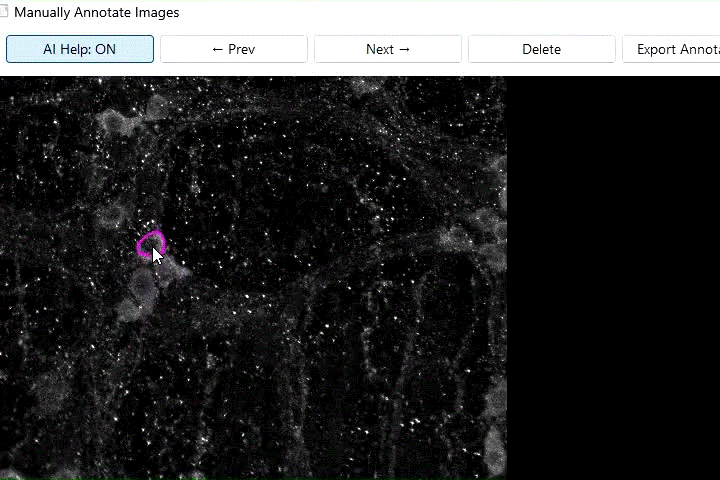Click the faint cell in image's lower-left
Screen dimensions: 720x480
click(x=50, y=395)
